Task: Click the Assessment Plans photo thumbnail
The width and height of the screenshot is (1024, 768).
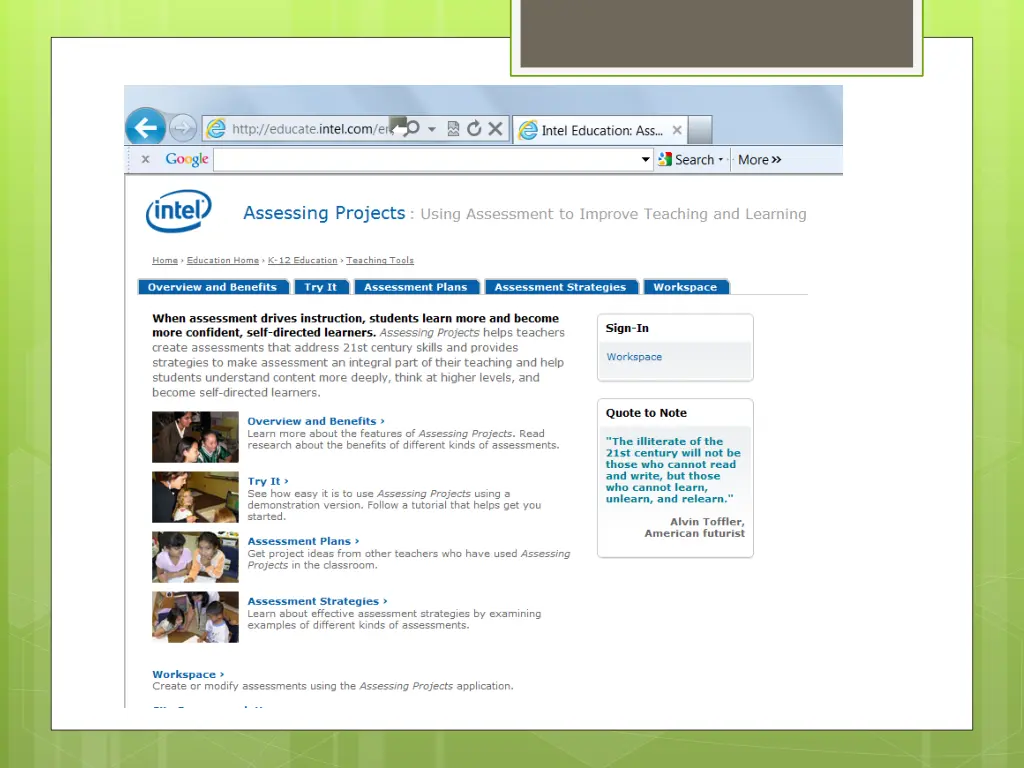Action: (x=195, y=557)
